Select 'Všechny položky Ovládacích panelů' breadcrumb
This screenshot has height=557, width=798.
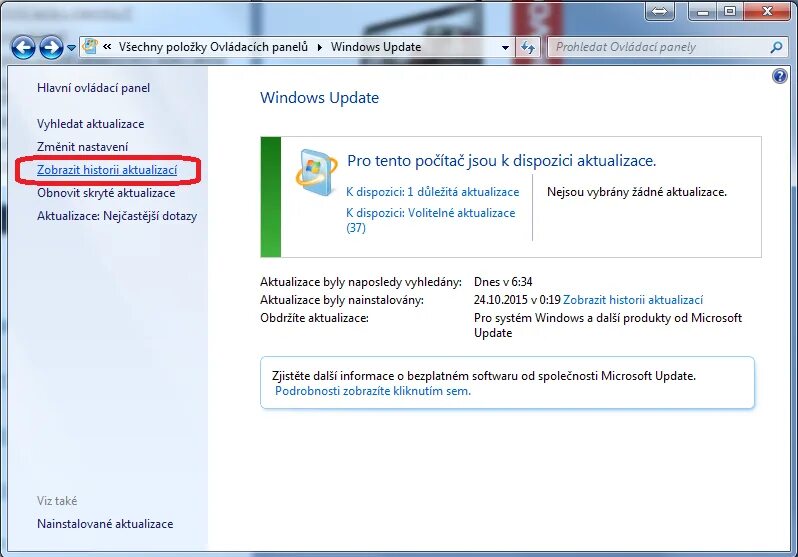tap(213, 47)
